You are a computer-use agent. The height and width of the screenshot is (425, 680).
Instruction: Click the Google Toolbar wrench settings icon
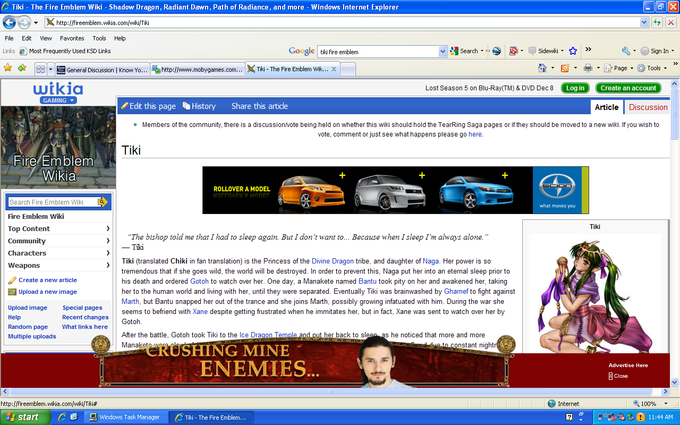coord(626,51)
